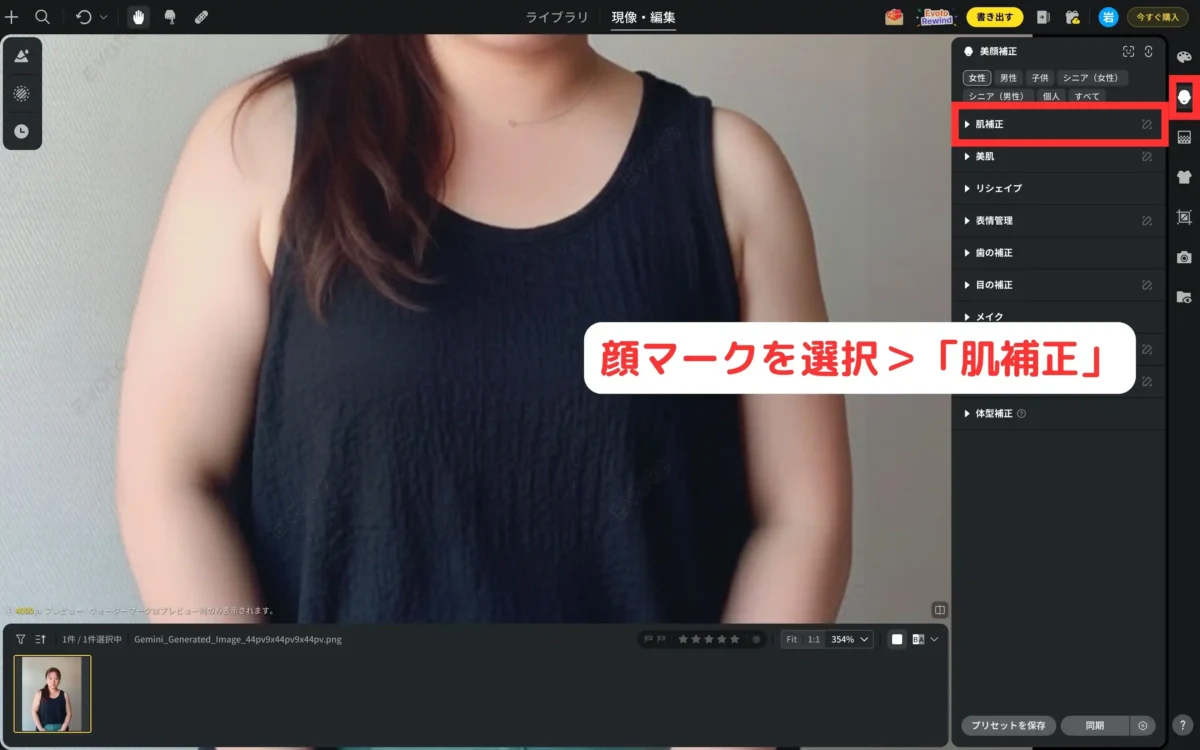Toggle the disable icon on 目の補正 row
Screen dimensions: 1200x750
click(x=1147, y=285)
